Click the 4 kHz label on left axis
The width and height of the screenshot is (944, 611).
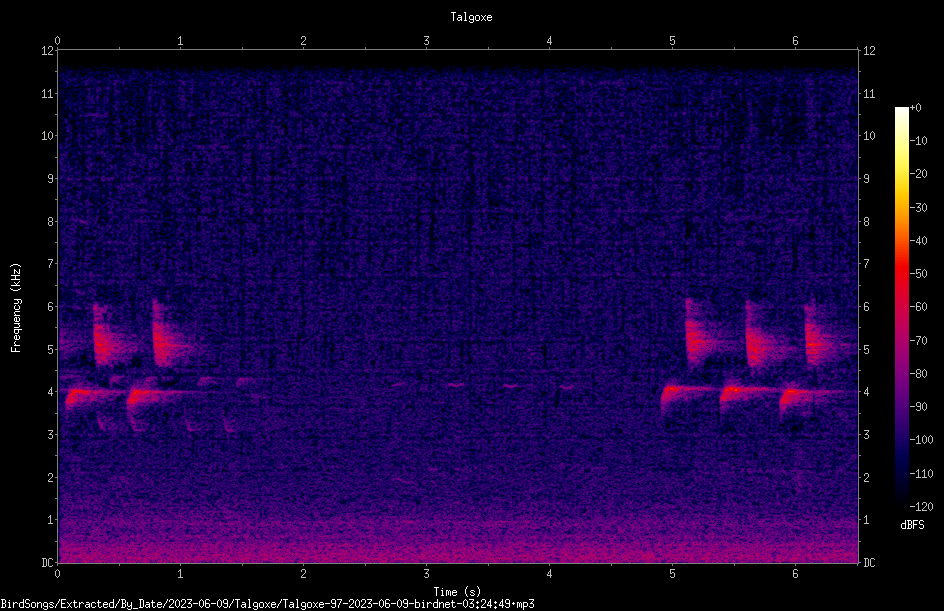51,392
